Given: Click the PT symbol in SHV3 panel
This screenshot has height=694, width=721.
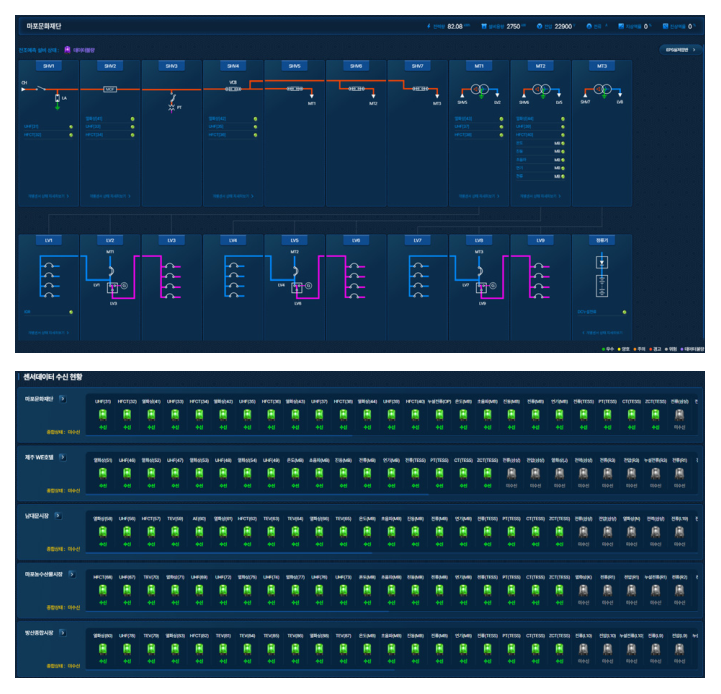Looking at the screenshot, I should click(x=172, y=104).
